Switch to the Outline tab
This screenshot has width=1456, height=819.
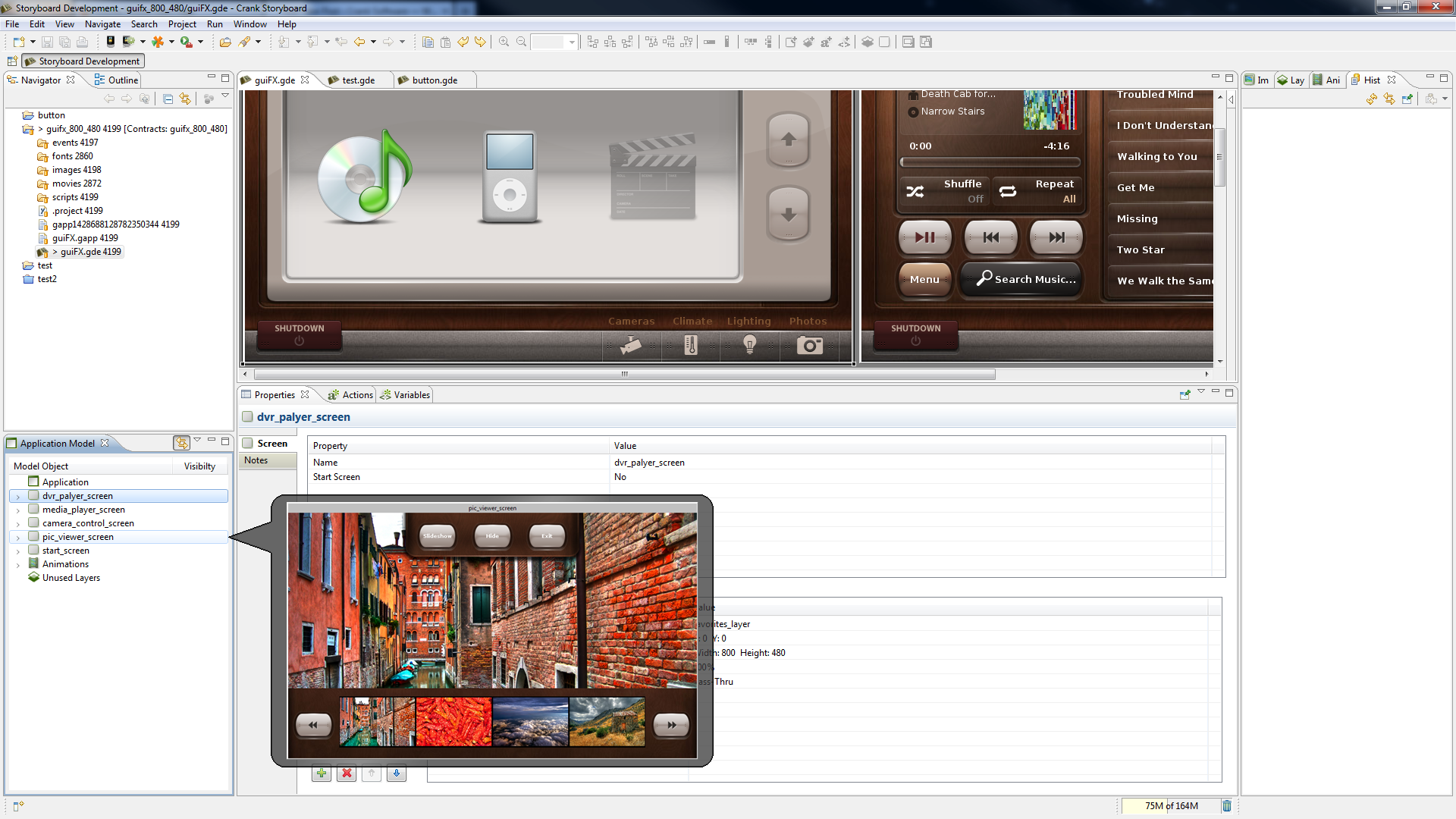116,80
